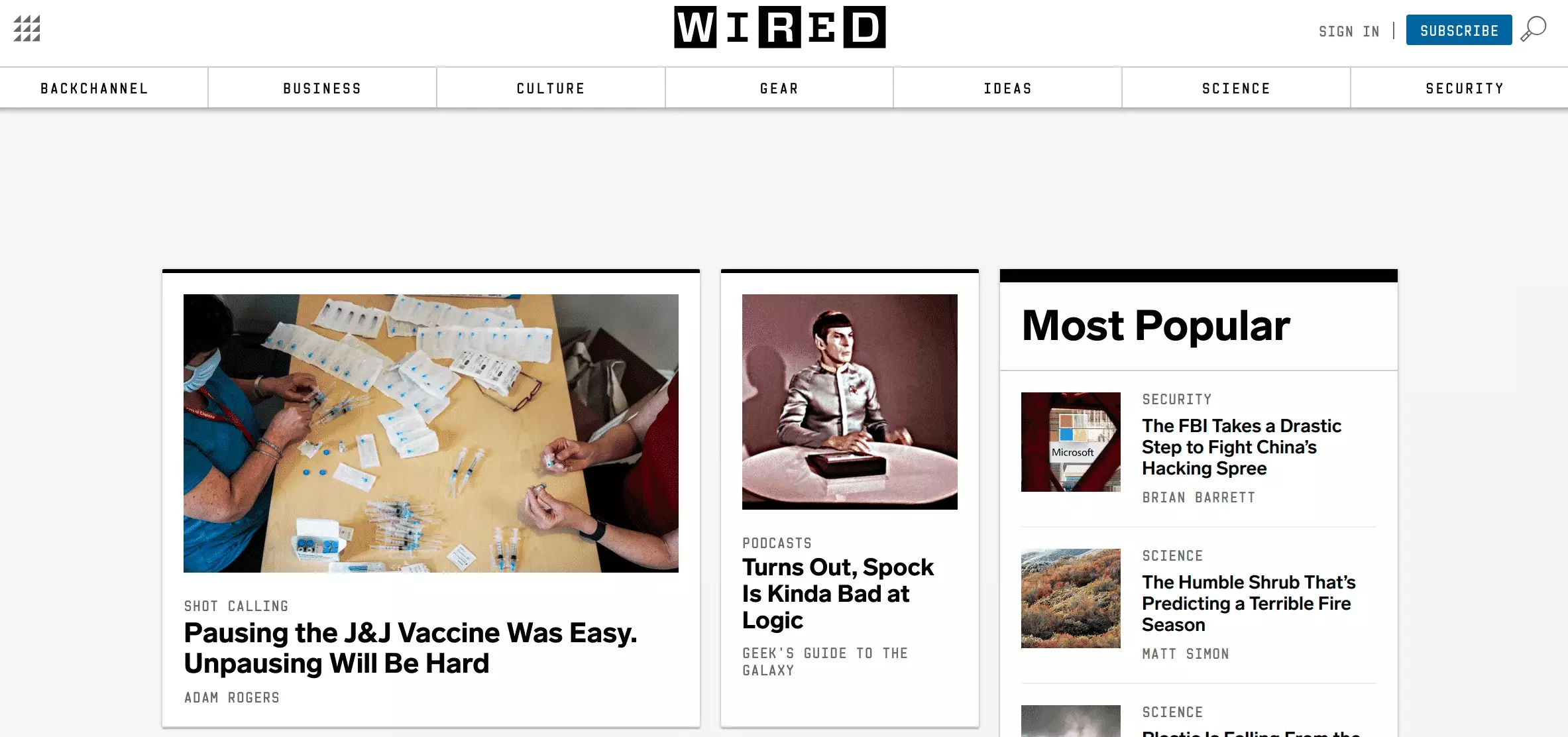
Task: Select Gear in navigation bar
Action: click(x=779, y=88)
